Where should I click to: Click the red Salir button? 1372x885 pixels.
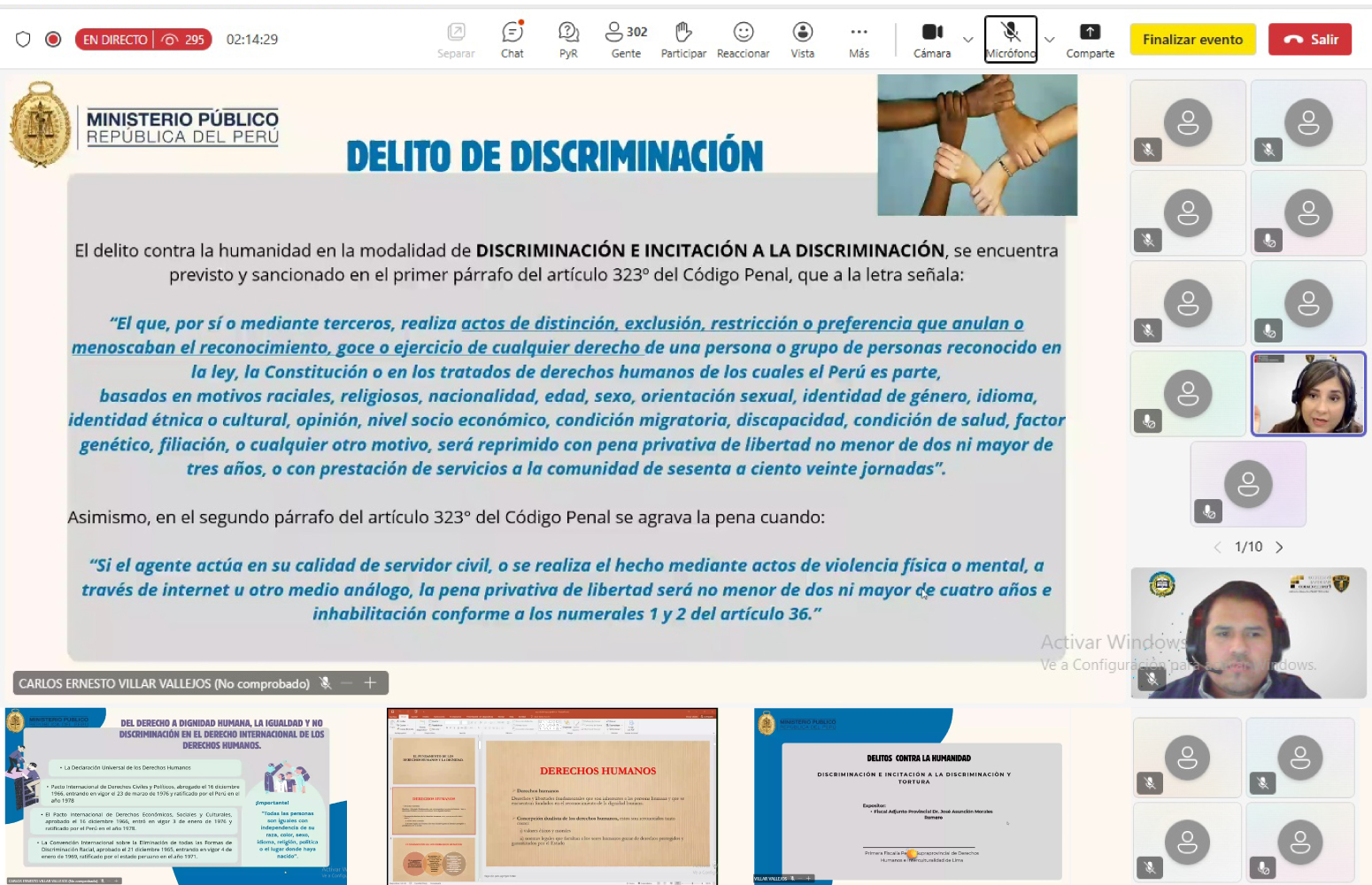coord(1309,39)
